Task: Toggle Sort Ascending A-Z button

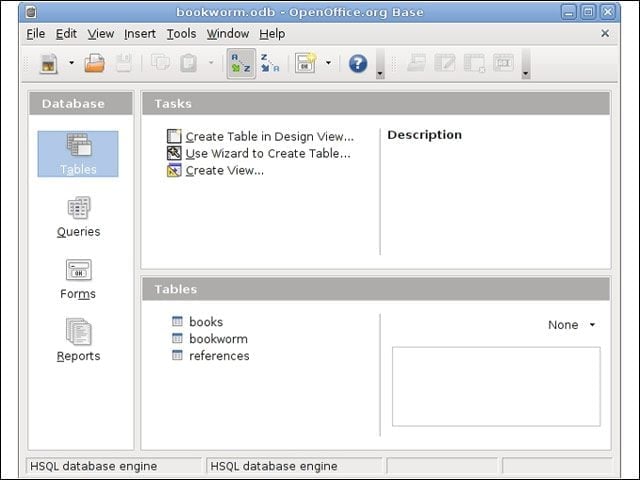Action: pos(241,64)
